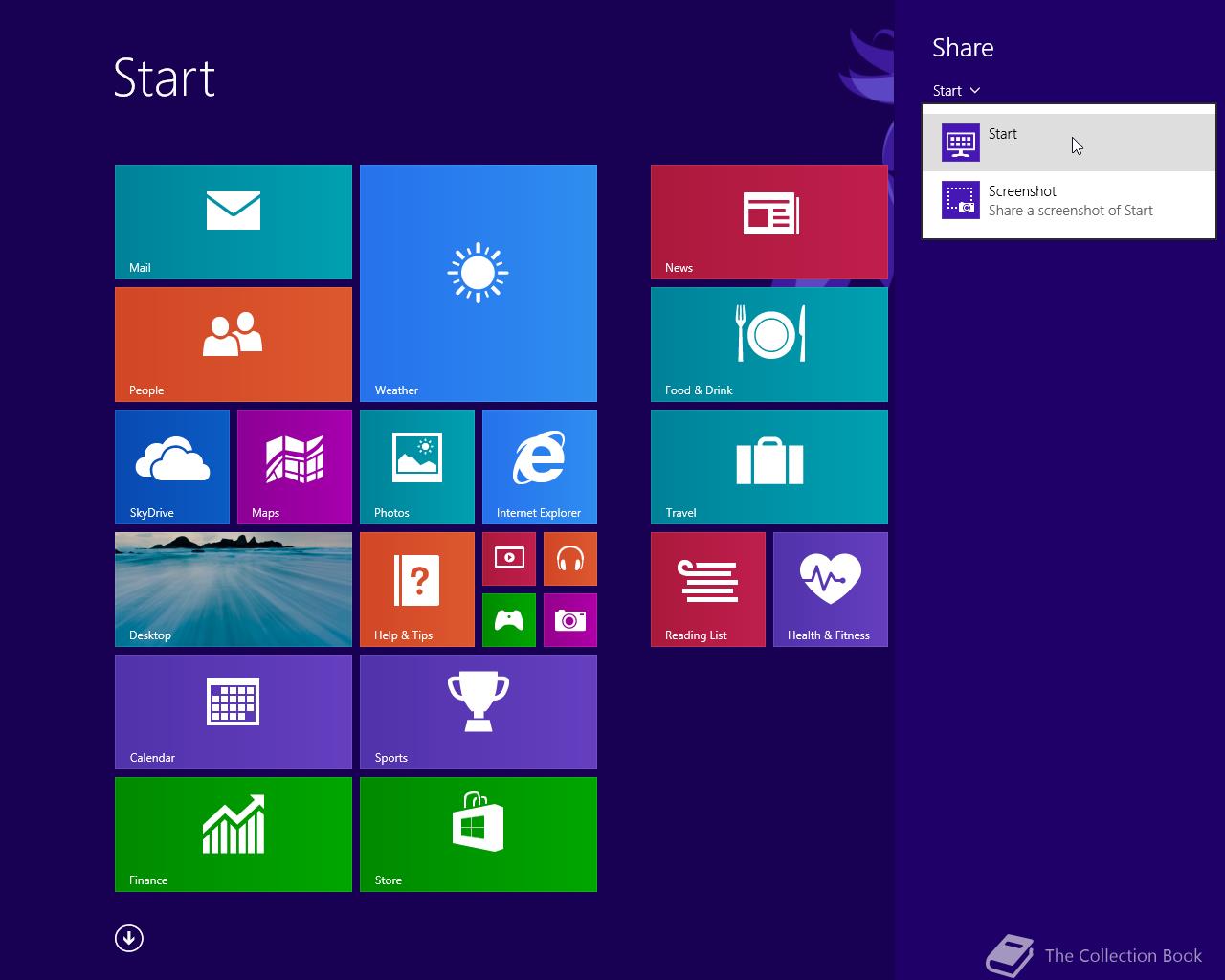The width and height of the screenshot is (1225, 980).
Task: Open the Calendar tile
Action: click(234, 712)
